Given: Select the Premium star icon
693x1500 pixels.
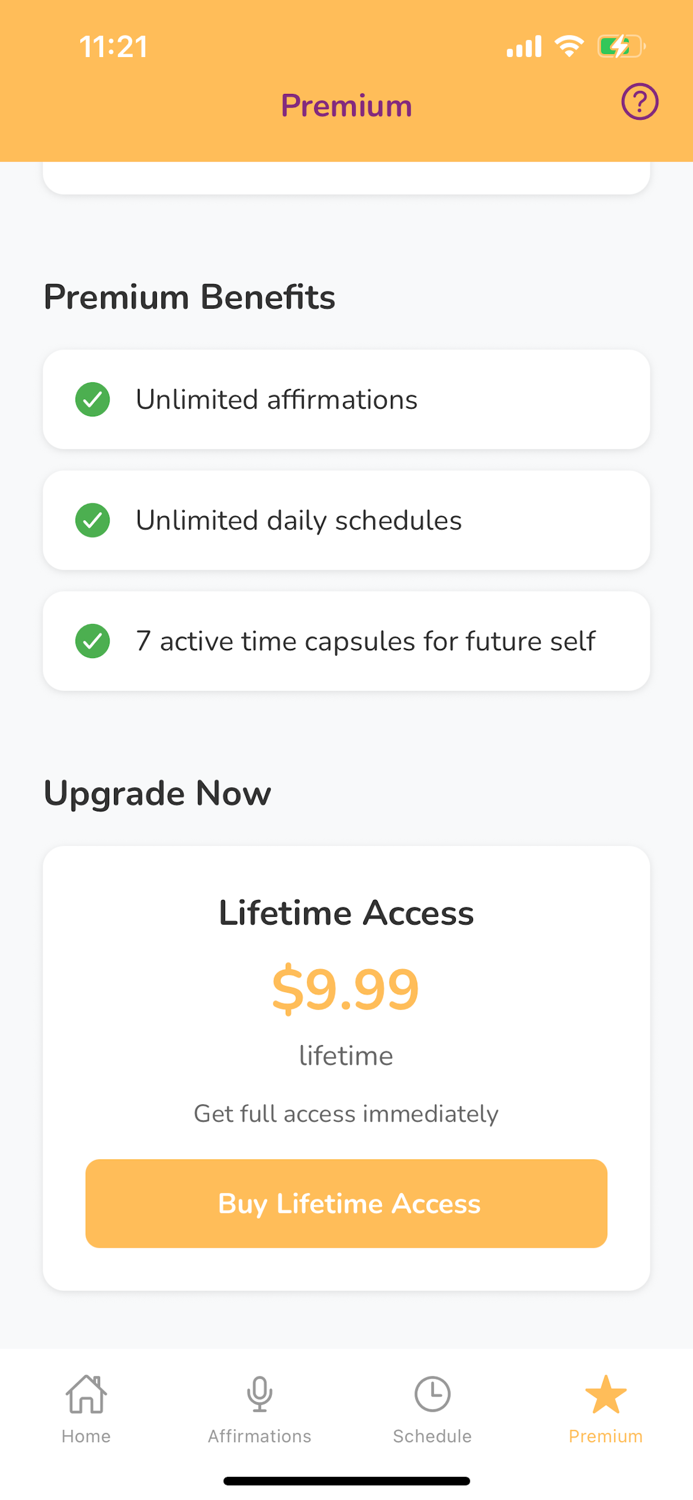Looking at the screenshot, I should [x=605, y=1391].
